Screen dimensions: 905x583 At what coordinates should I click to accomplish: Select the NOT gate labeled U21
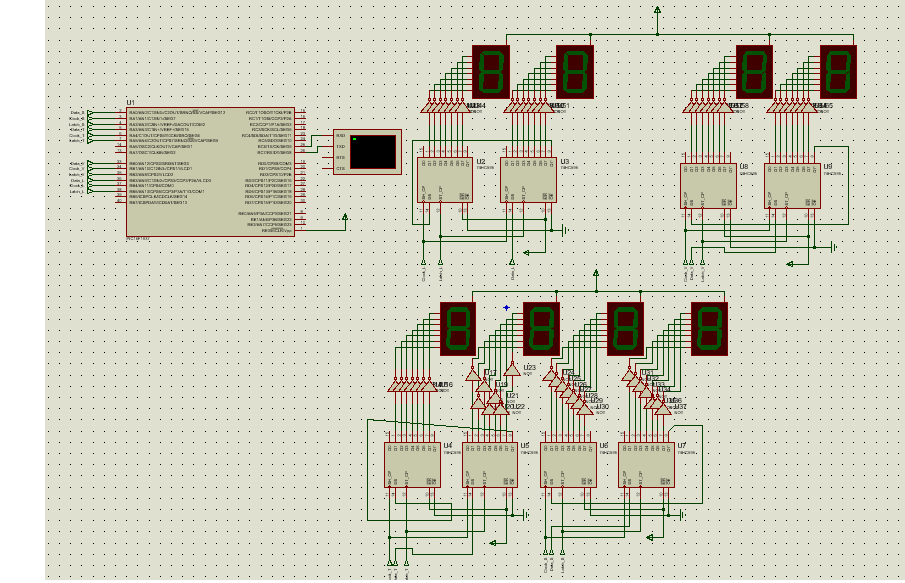pyautogui.click(x=495, y=398)
